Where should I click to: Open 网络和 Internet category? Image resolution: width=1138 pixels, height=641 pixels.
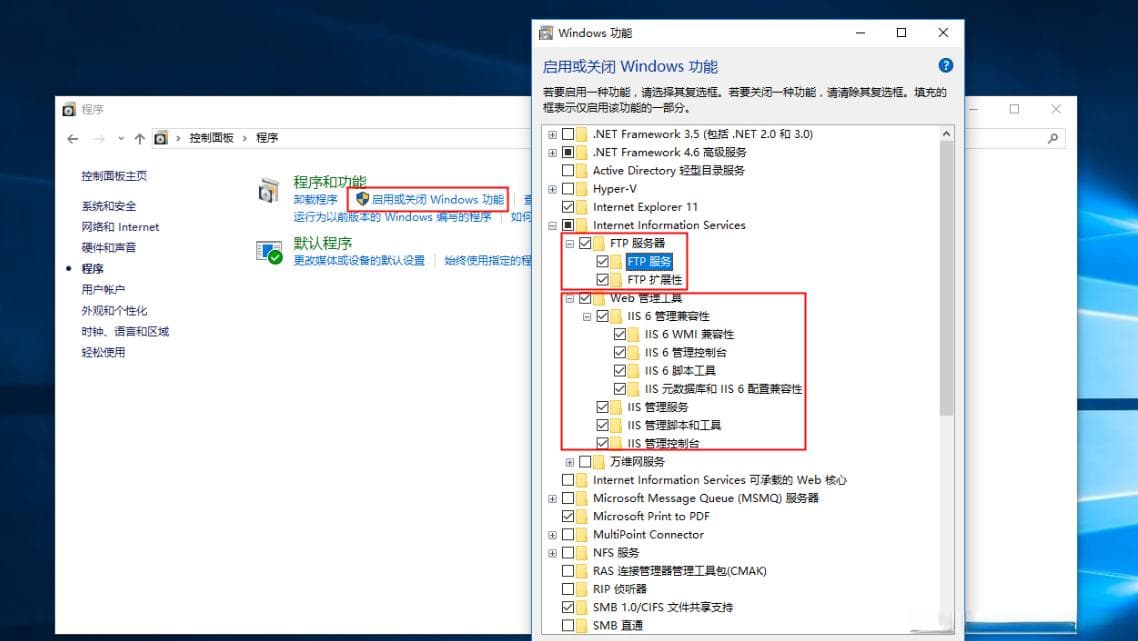[120, 227]
